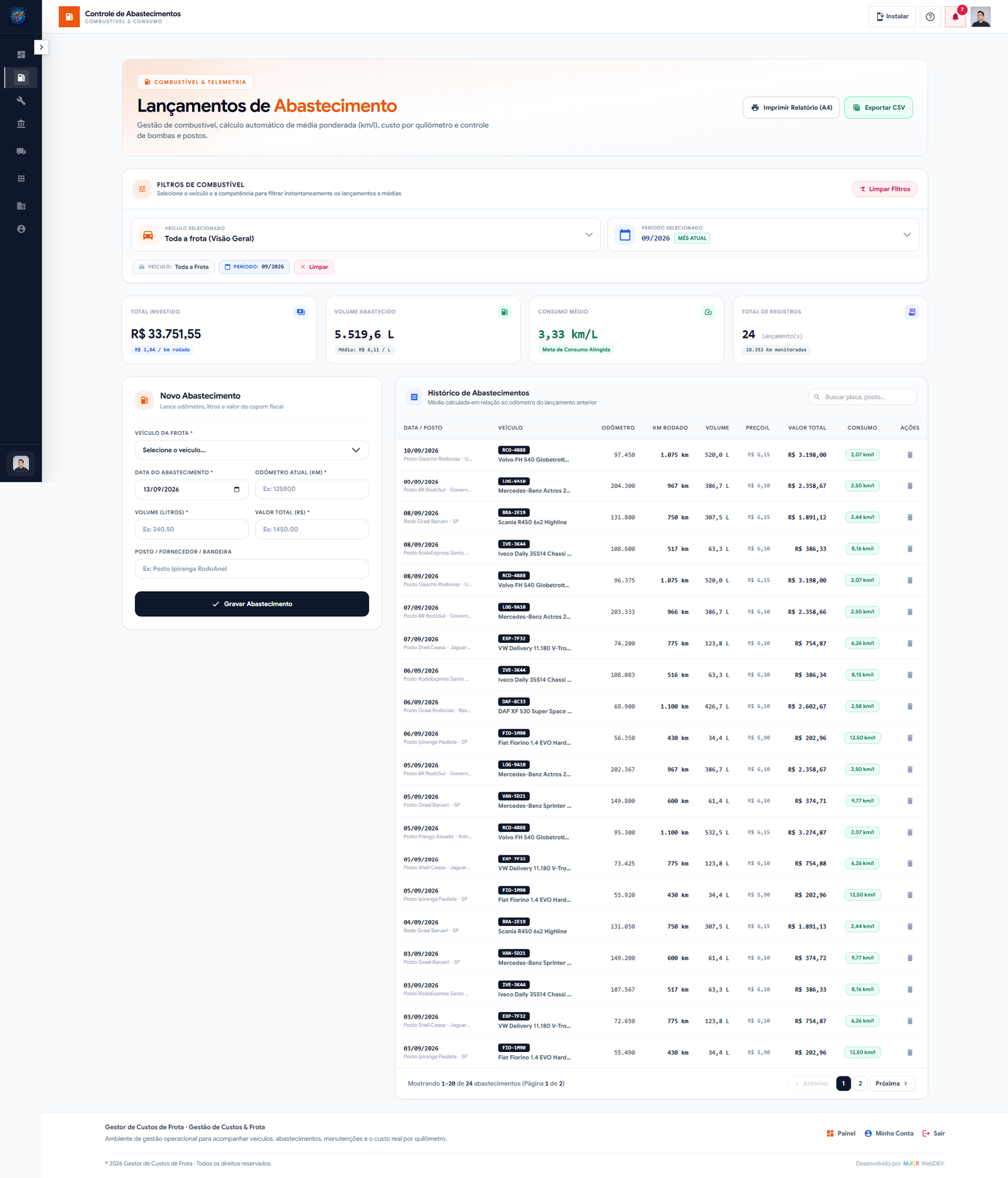
Task: Select the fuel pump sidebar icon
Action: click(21, 78)
